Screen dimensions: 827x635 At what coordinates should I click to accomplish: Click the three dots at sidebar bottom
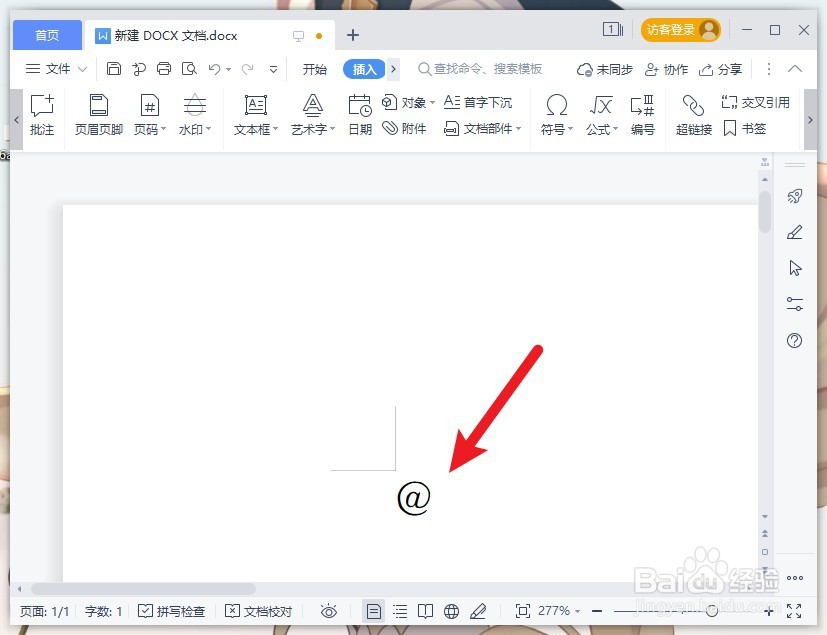pyautogui.click(x=795, y=578)
